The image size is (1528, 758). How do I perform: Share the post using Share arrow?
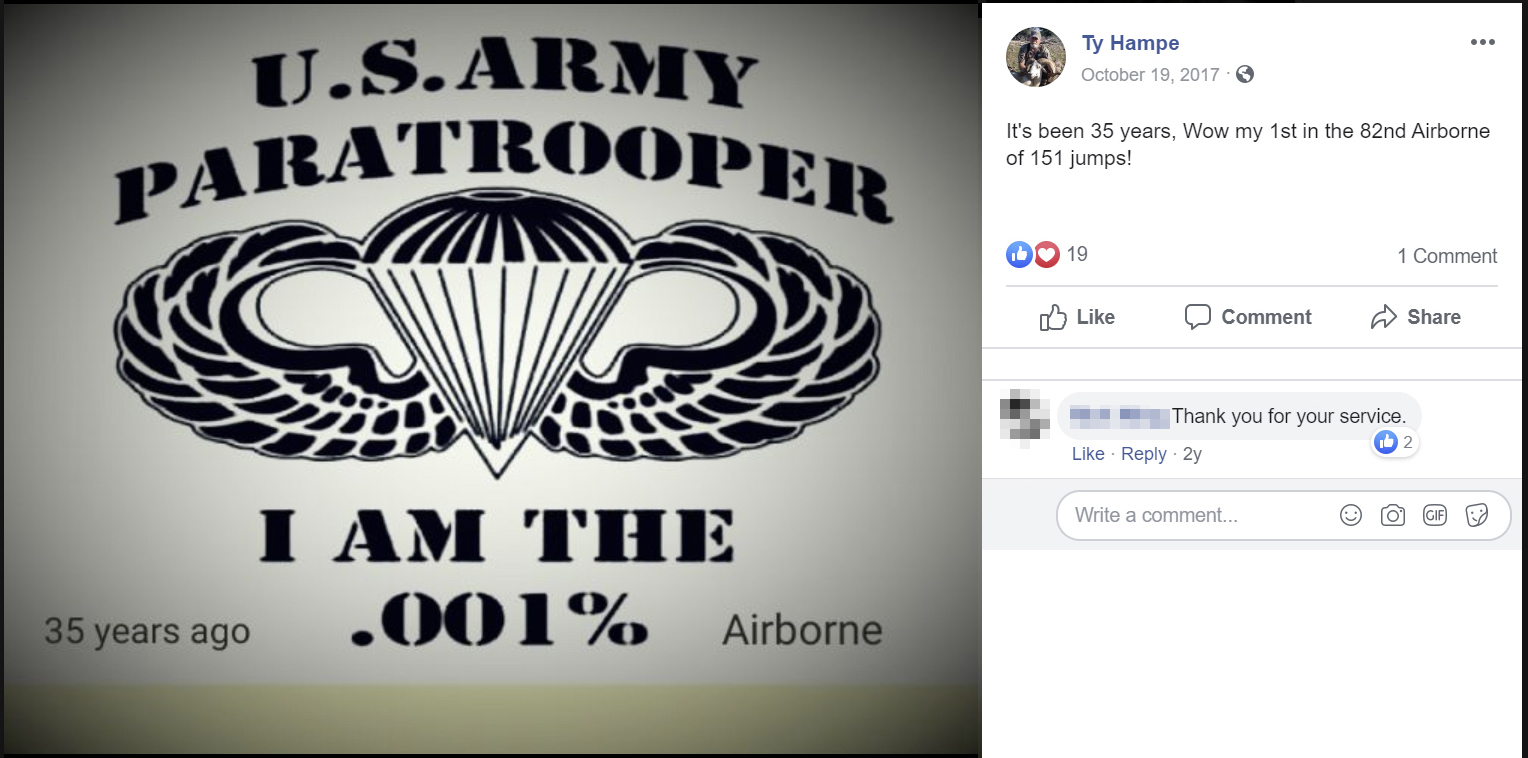coord(1415,317)
